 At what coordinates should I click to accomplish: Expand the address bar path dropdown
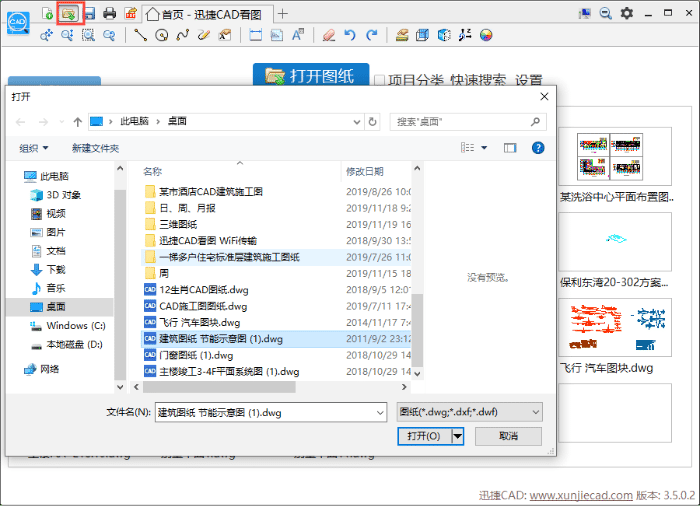click(x=356, y=121)
